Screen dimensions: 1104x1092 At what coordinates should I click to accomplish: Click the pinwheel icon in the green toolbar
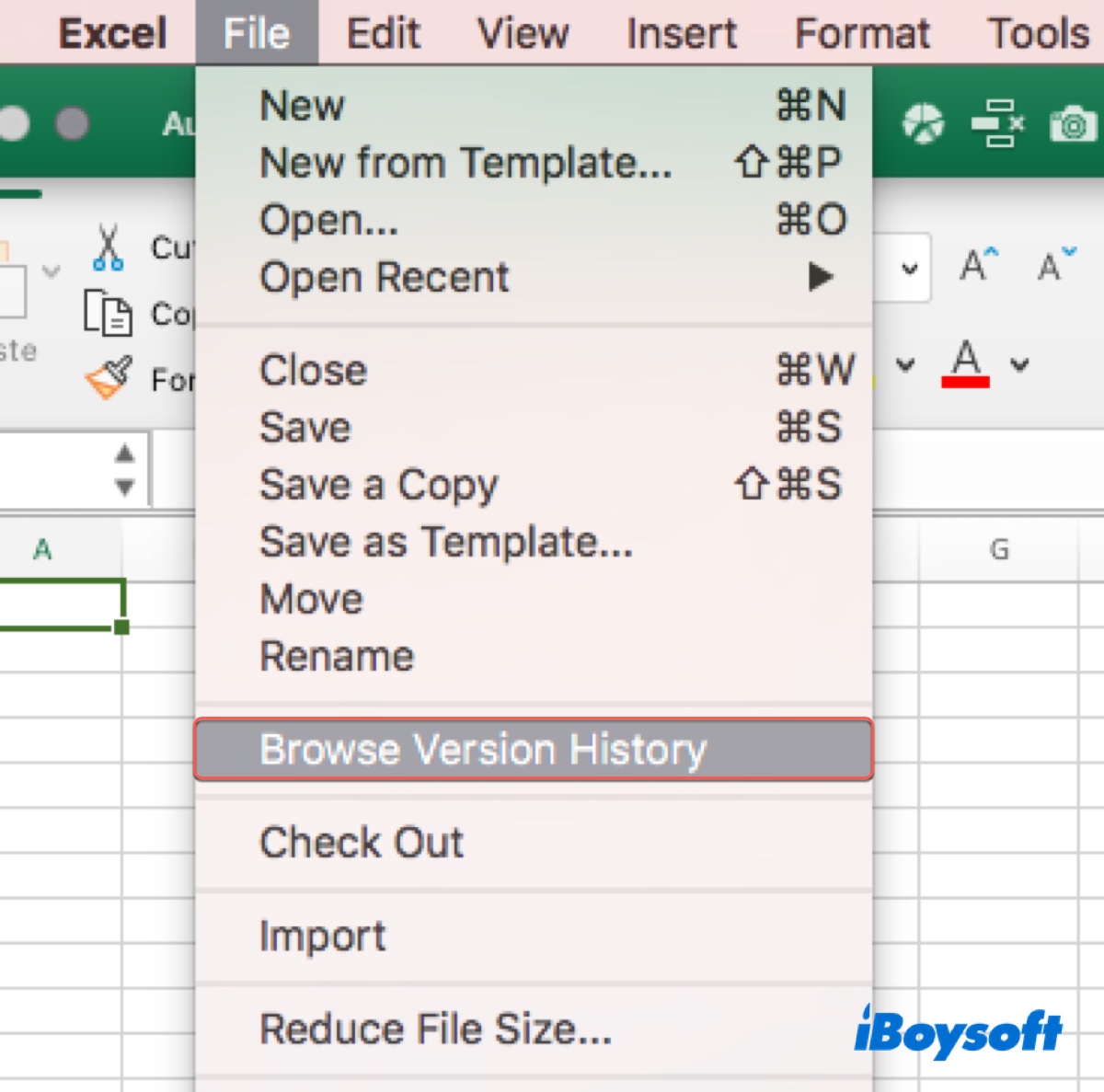[x=923, y=123]
